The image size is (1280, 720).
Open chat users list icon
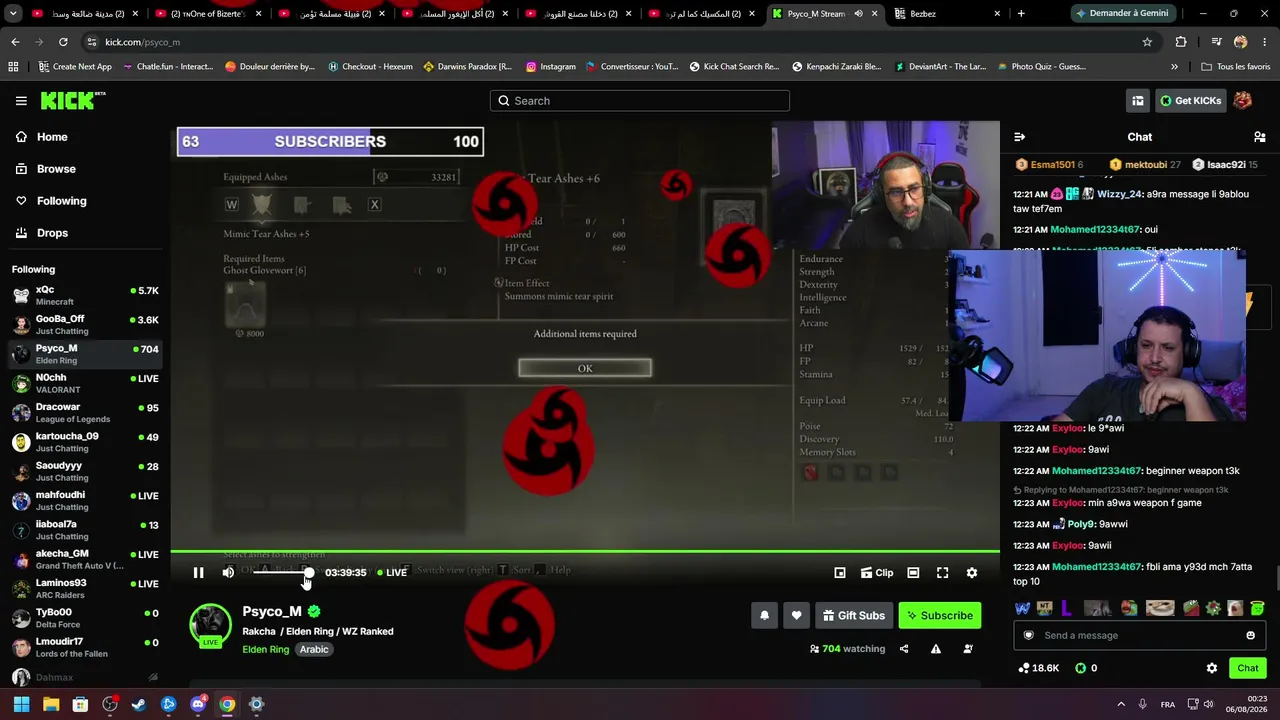point(1260,137)
